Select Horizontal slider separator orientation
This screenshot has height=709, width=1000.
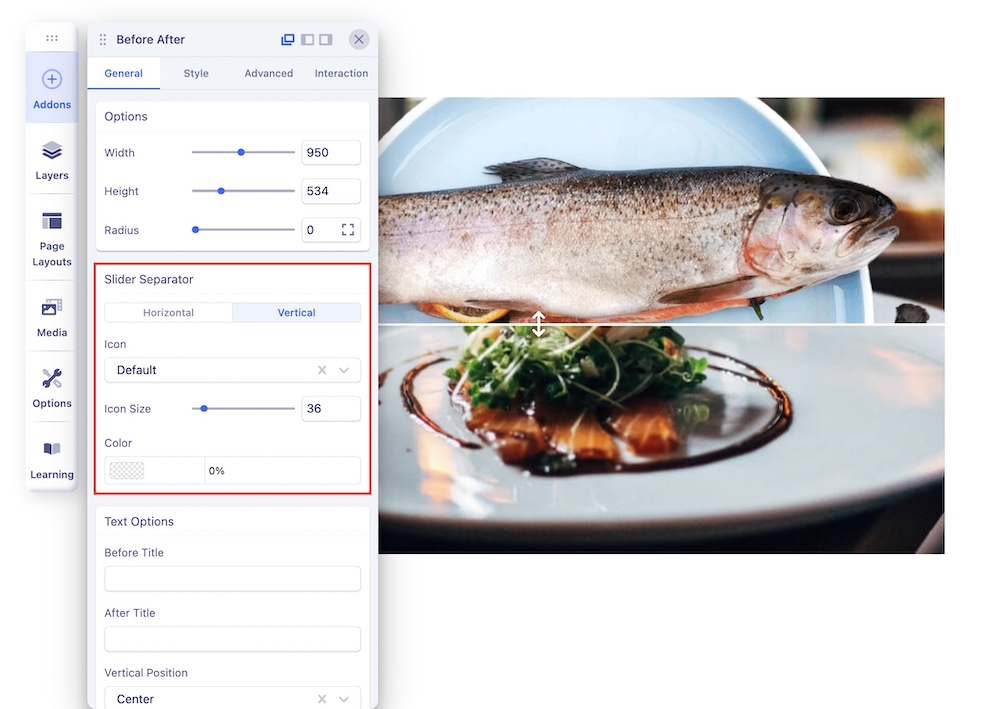pos(168,313)
